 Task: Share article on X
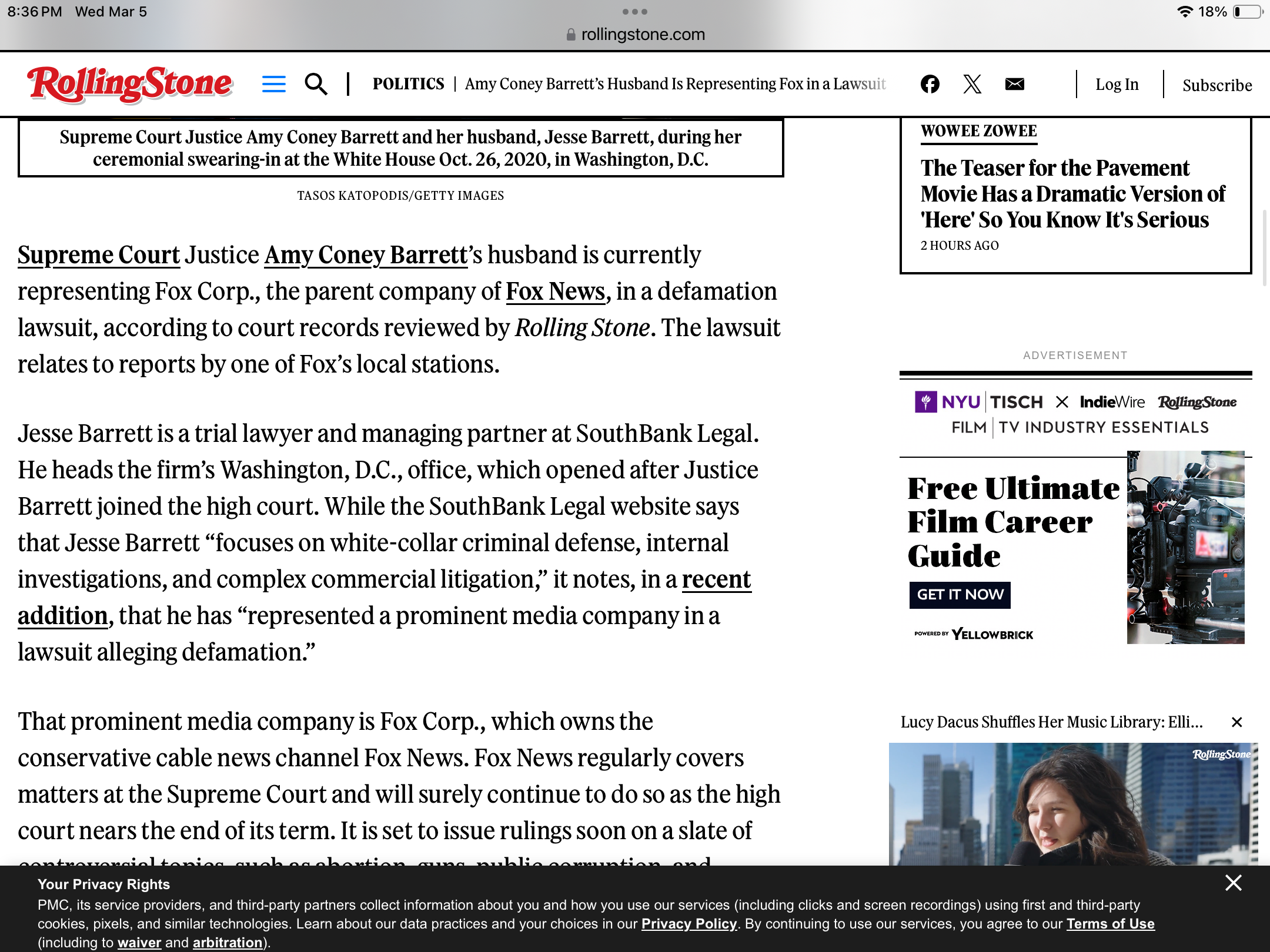972,84
